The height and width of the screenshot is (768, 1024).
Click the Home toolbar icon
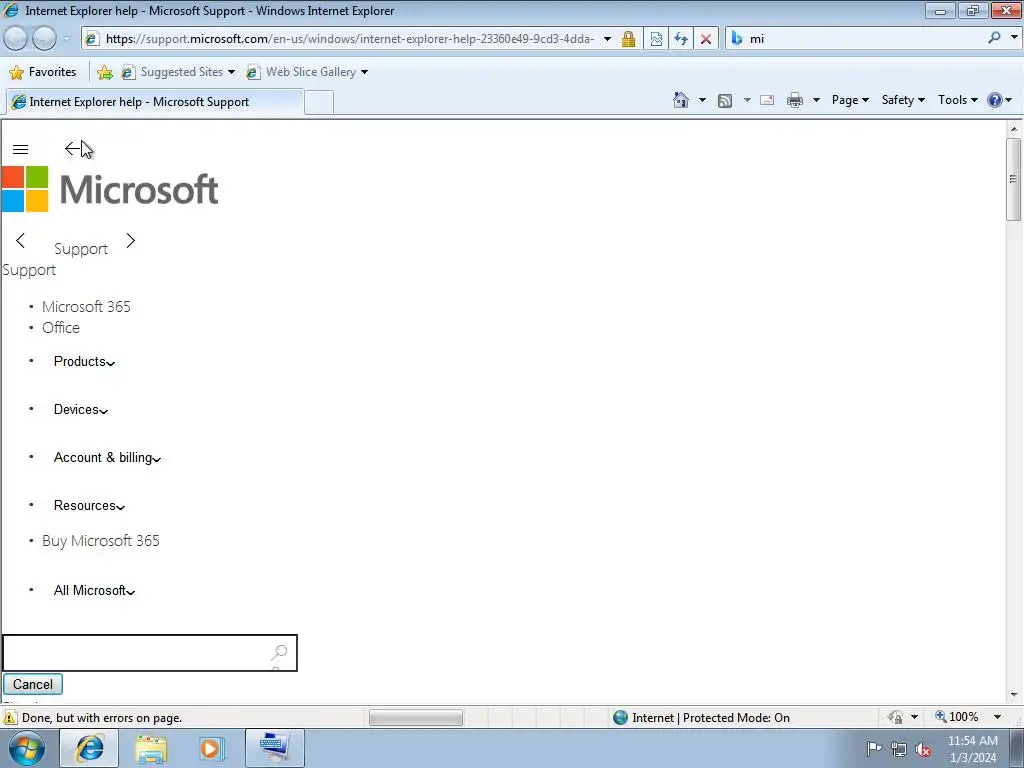[x=680, y=100]
